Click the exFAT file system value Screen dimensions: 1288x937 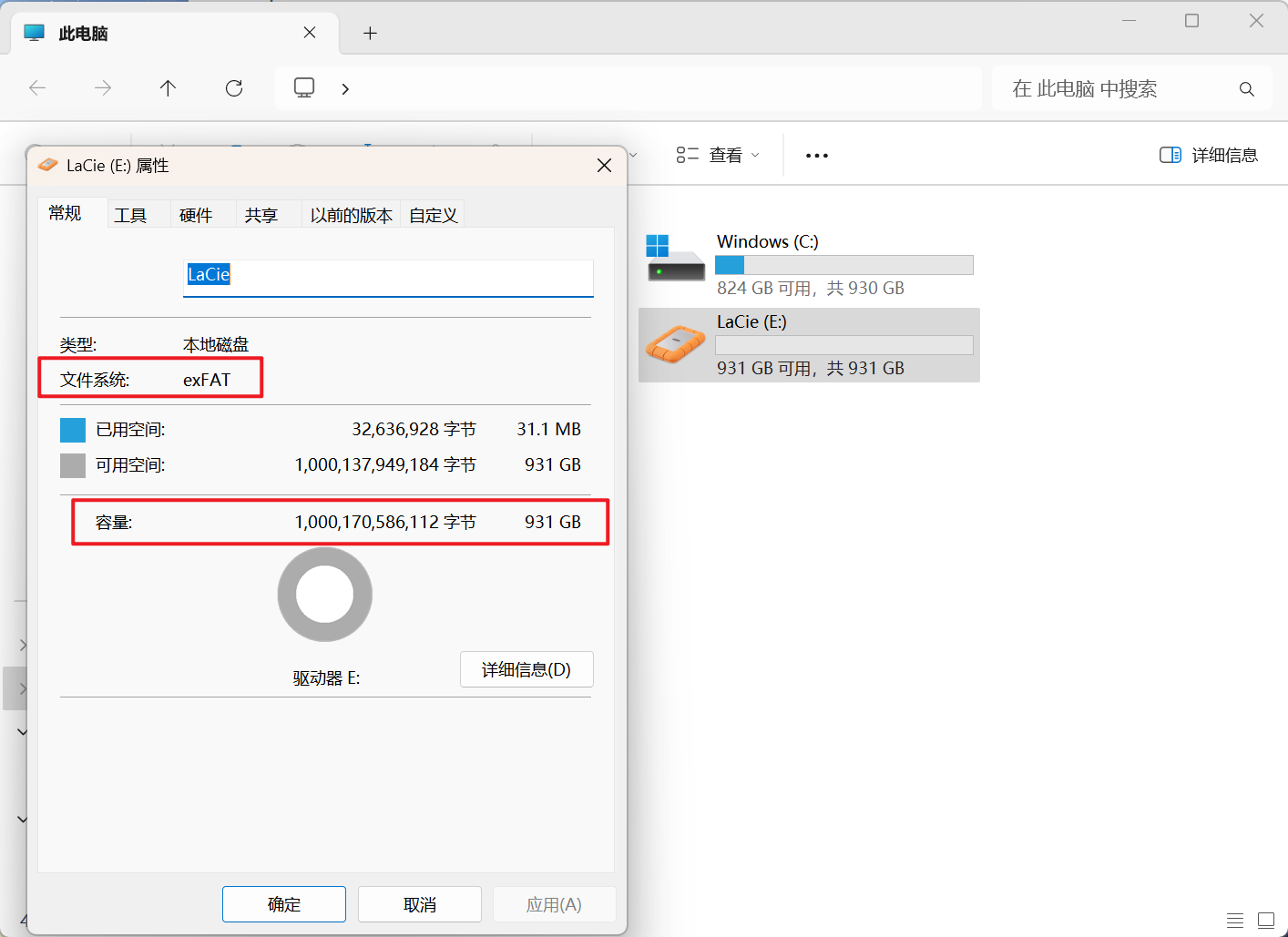click(207, 380)
